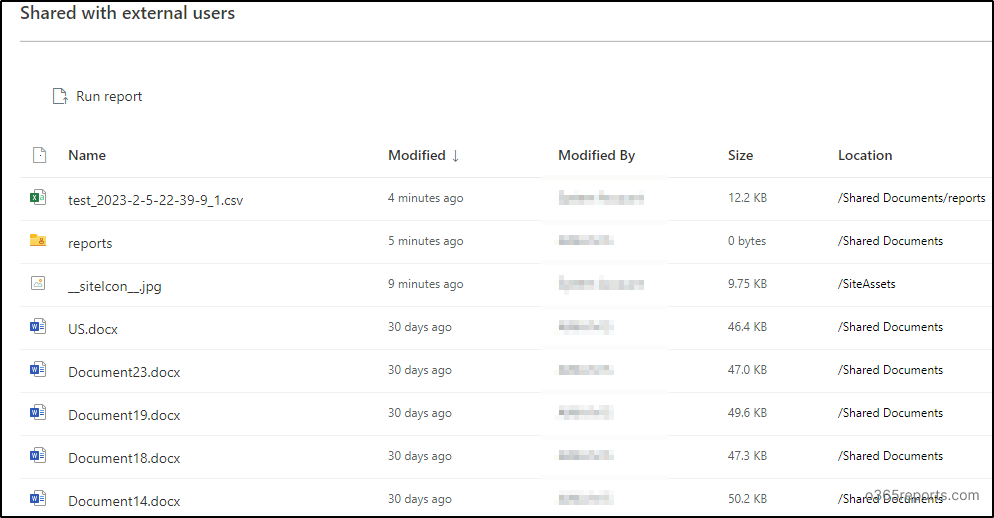Open the __siteIcon__.jpg file

click(115, 287)
